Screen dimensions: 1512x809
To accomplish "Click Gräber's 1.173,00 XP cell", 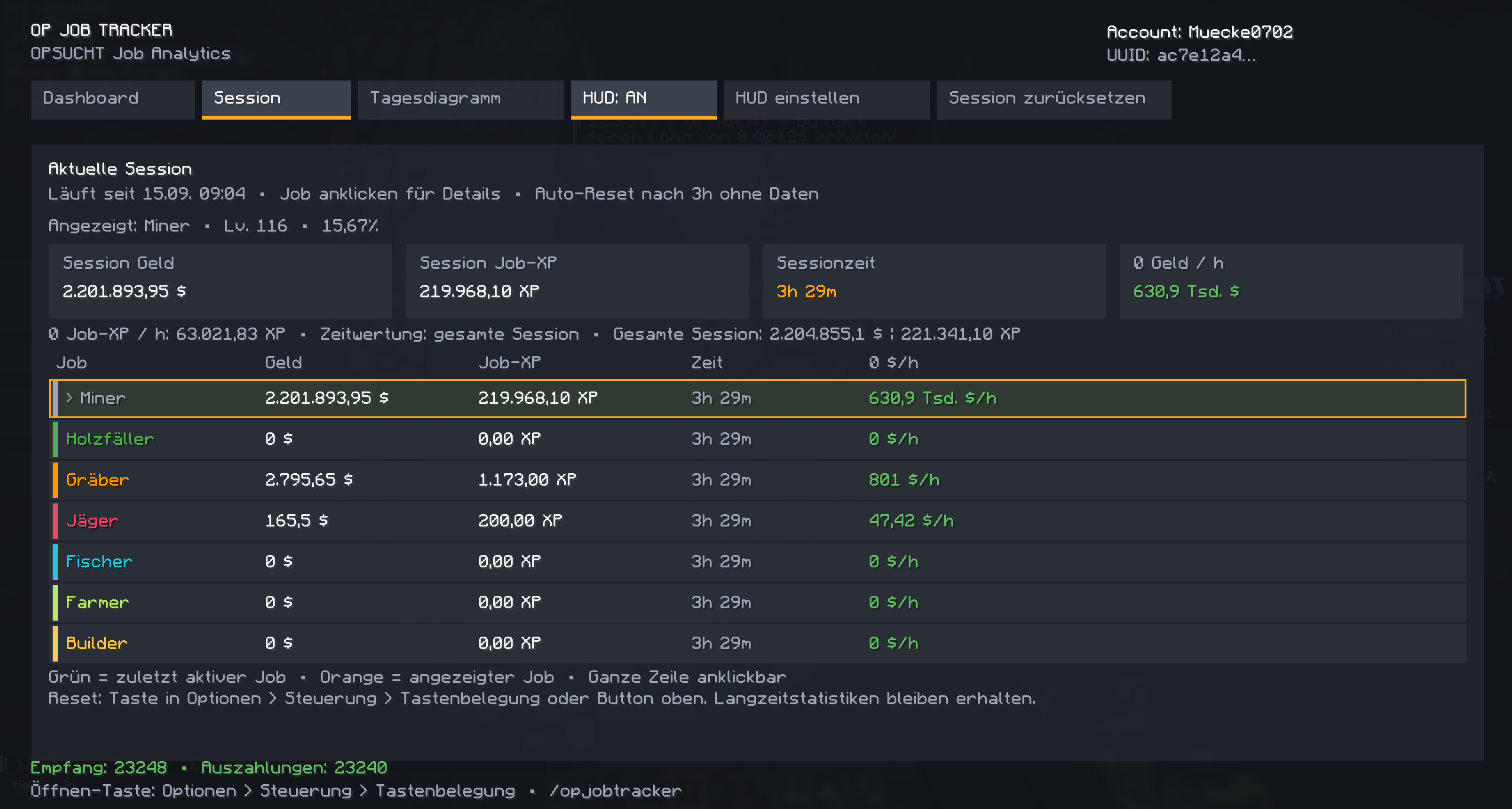I will pos(527,480).
